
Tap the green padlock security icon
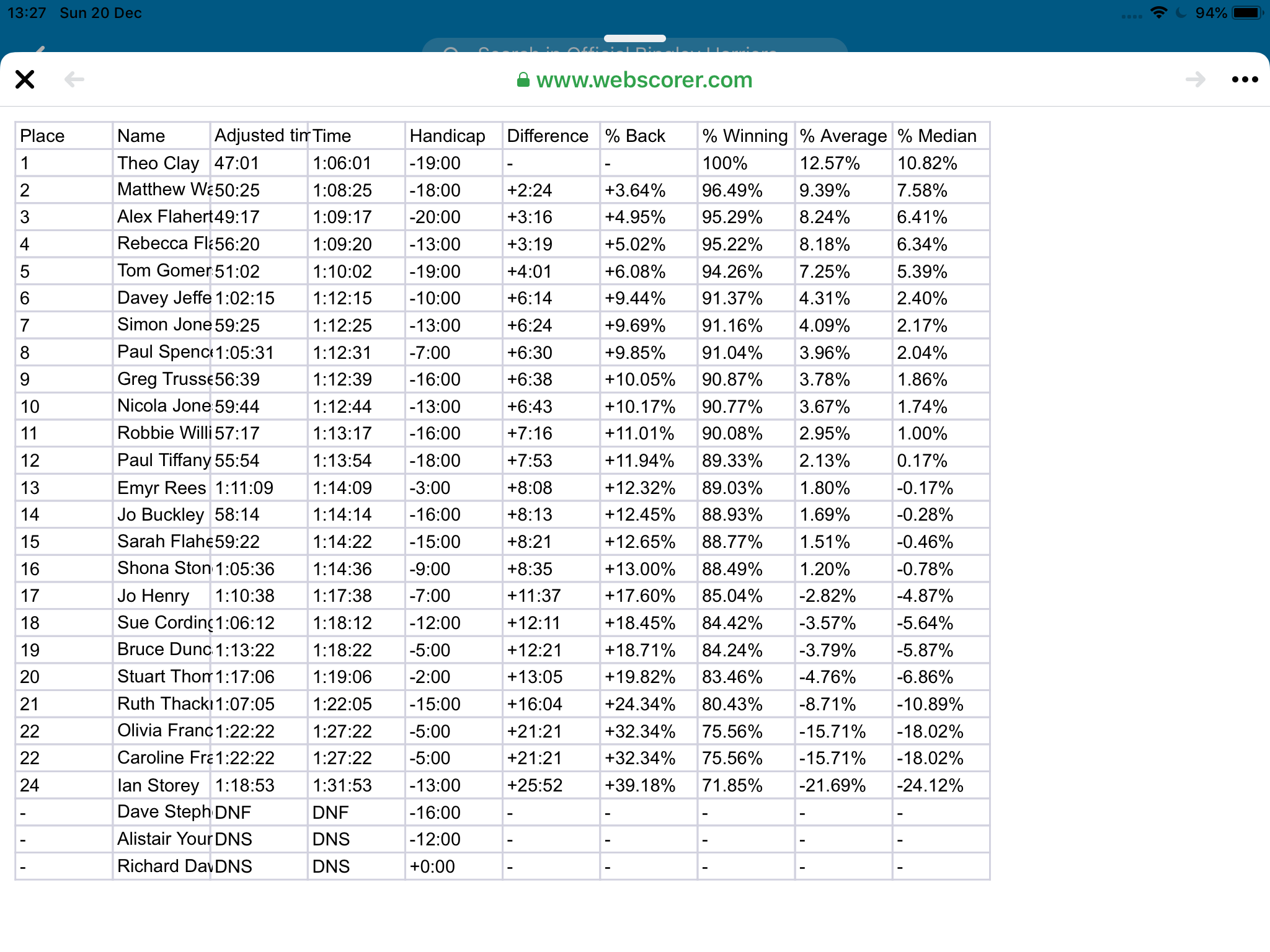click(523, 80)
